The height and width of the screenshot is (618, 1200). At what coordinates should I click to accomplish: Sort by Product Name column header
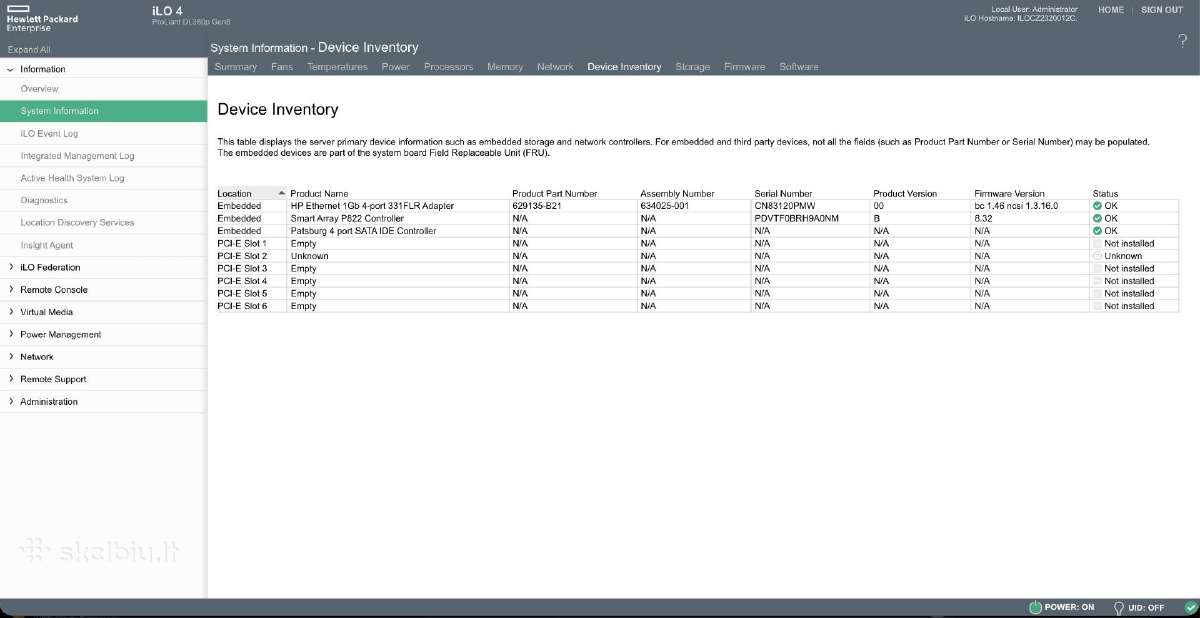pos(319,193)
